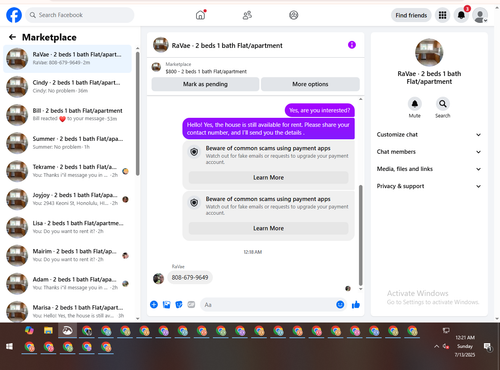Click the conversation list scrollbar
500x370 pixels.
coord(137,113)
